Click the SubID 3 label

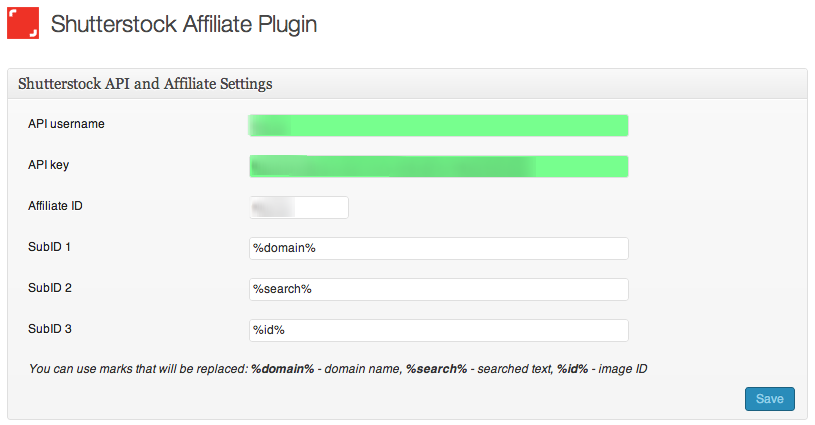[x=50, y=329]
